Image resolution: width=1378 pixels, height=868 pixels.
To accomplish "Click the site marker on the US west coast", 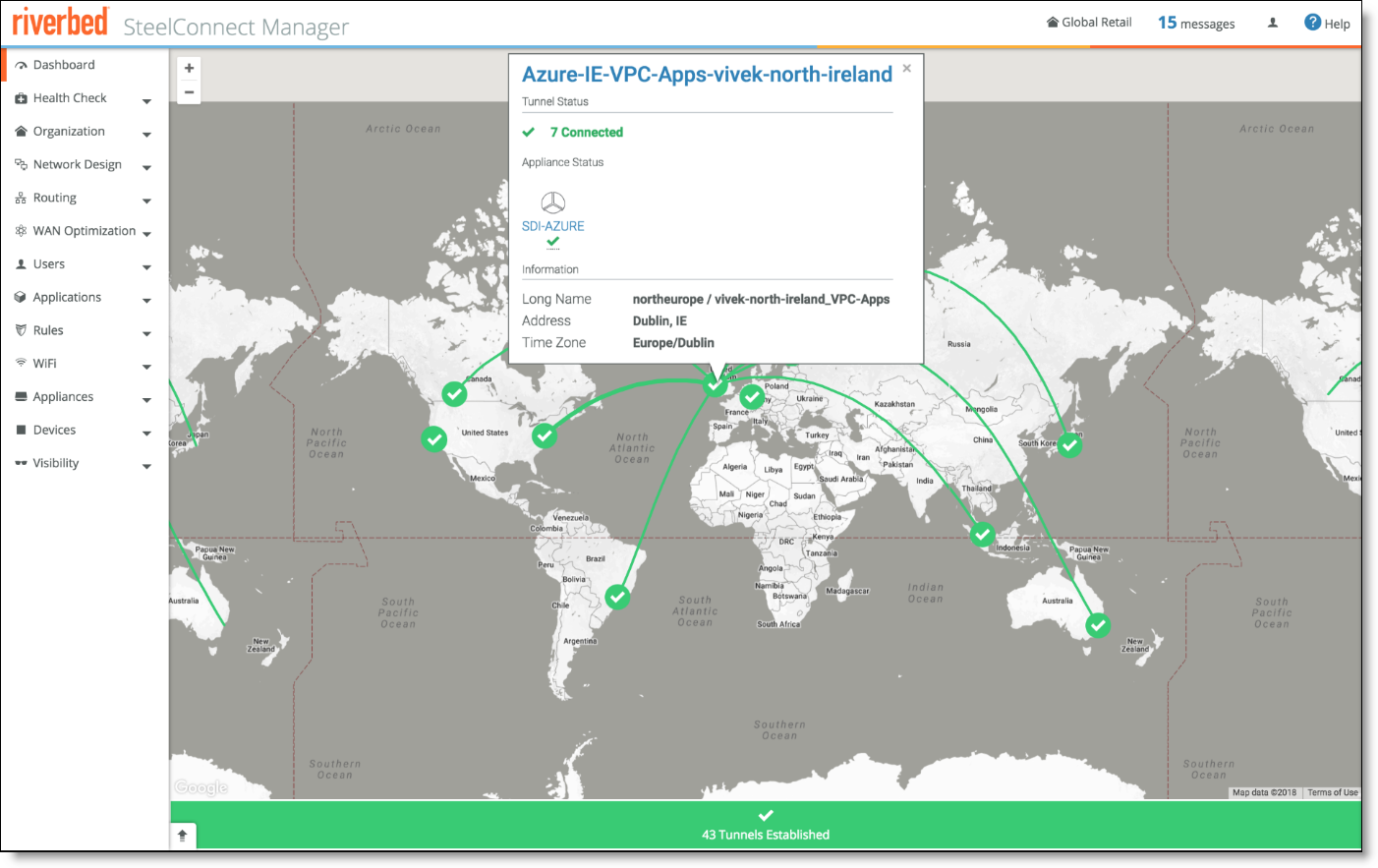I will (434, 439).
